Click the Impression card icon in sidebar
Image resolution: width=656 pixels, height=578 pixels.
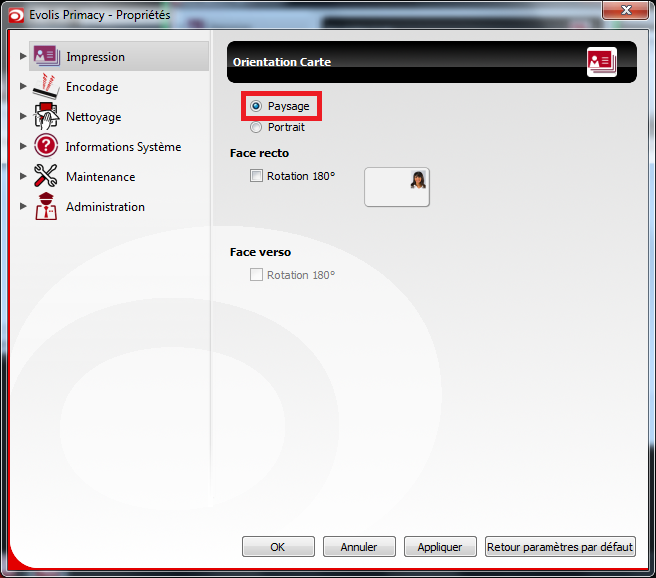click(46, 56)
